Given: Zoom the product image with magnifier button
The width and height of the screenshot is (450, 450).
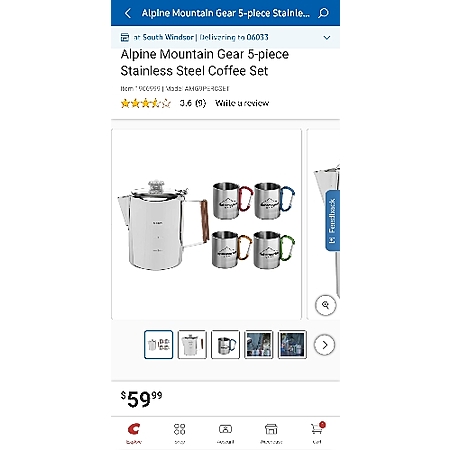Looking at the screenshot, I should pos(325,305).
